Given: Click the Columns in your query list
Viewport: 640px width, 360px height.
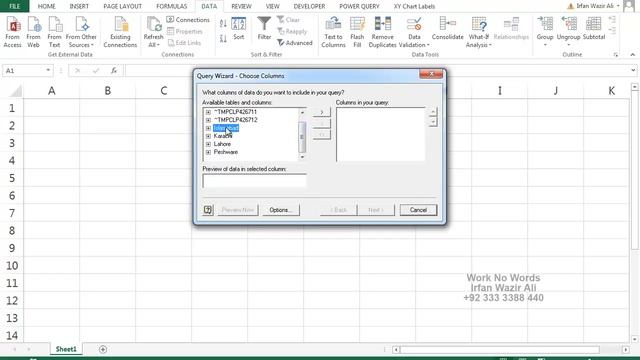Looking at the screenshot, I should [380, 134].
